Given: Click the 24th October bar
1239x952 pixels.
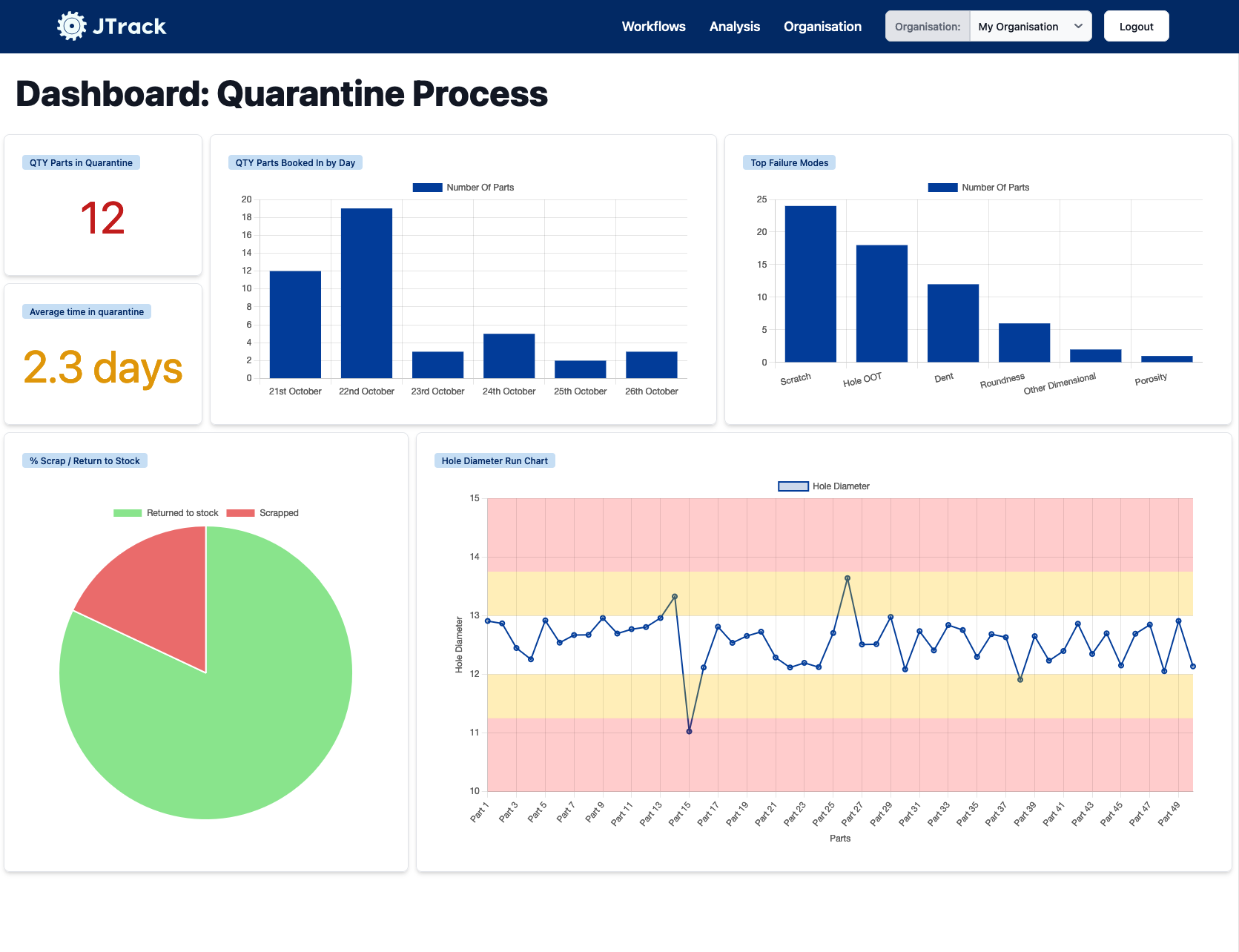Looking at the screenshot, I should click(x=509, y=356).
